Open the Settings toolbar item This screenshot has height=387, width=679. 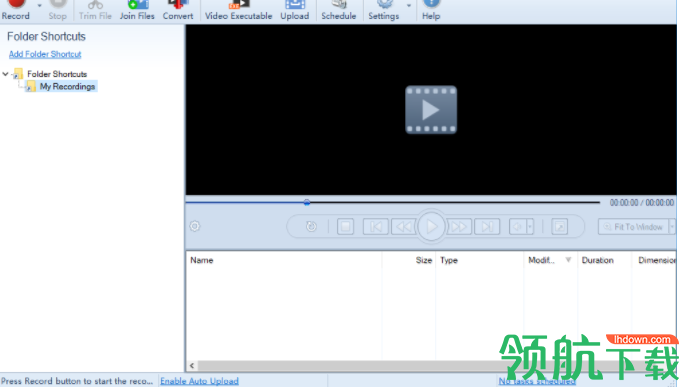click(x=384, y=10)
